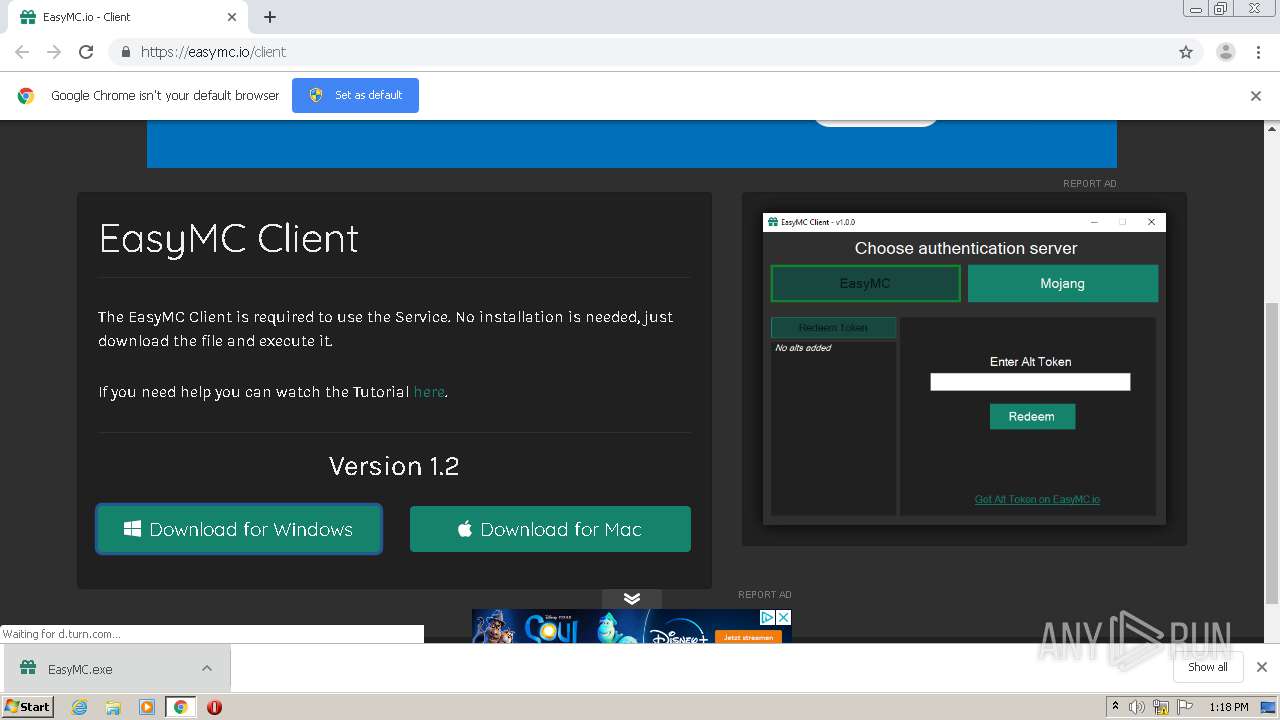This screenshot has width=1280, height=720.
Task: Click Download for Windows button
Action: [239, 529]
